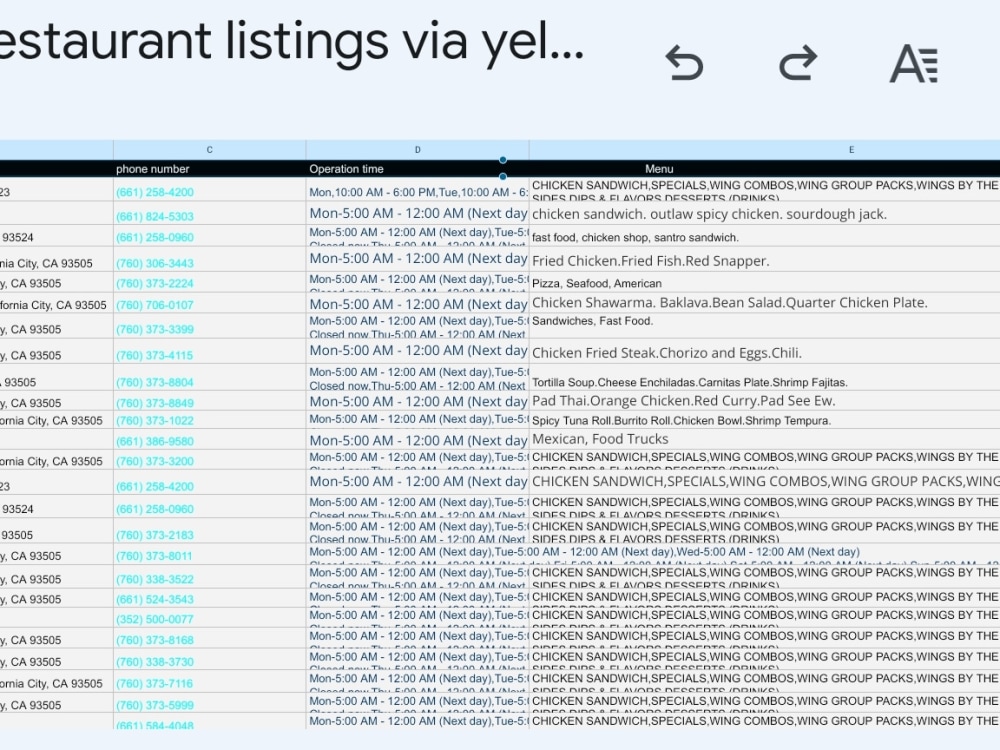Select the 'Operation time' header cell
This screenshot has height=750, width=1000.
click(x=418, y=169)
